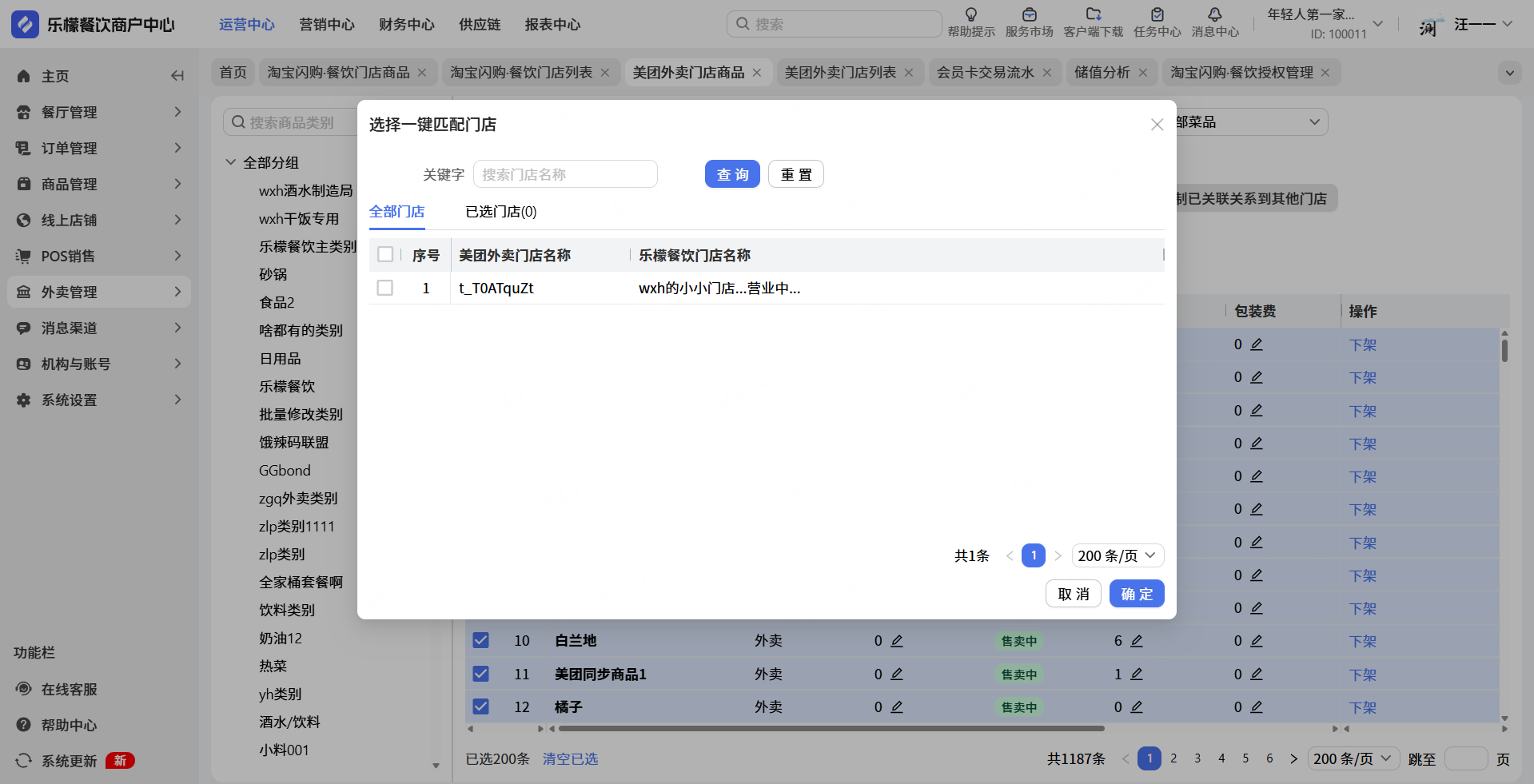Click the 确定 button in dialog

pyautogui.click(x=1136, y=594)
